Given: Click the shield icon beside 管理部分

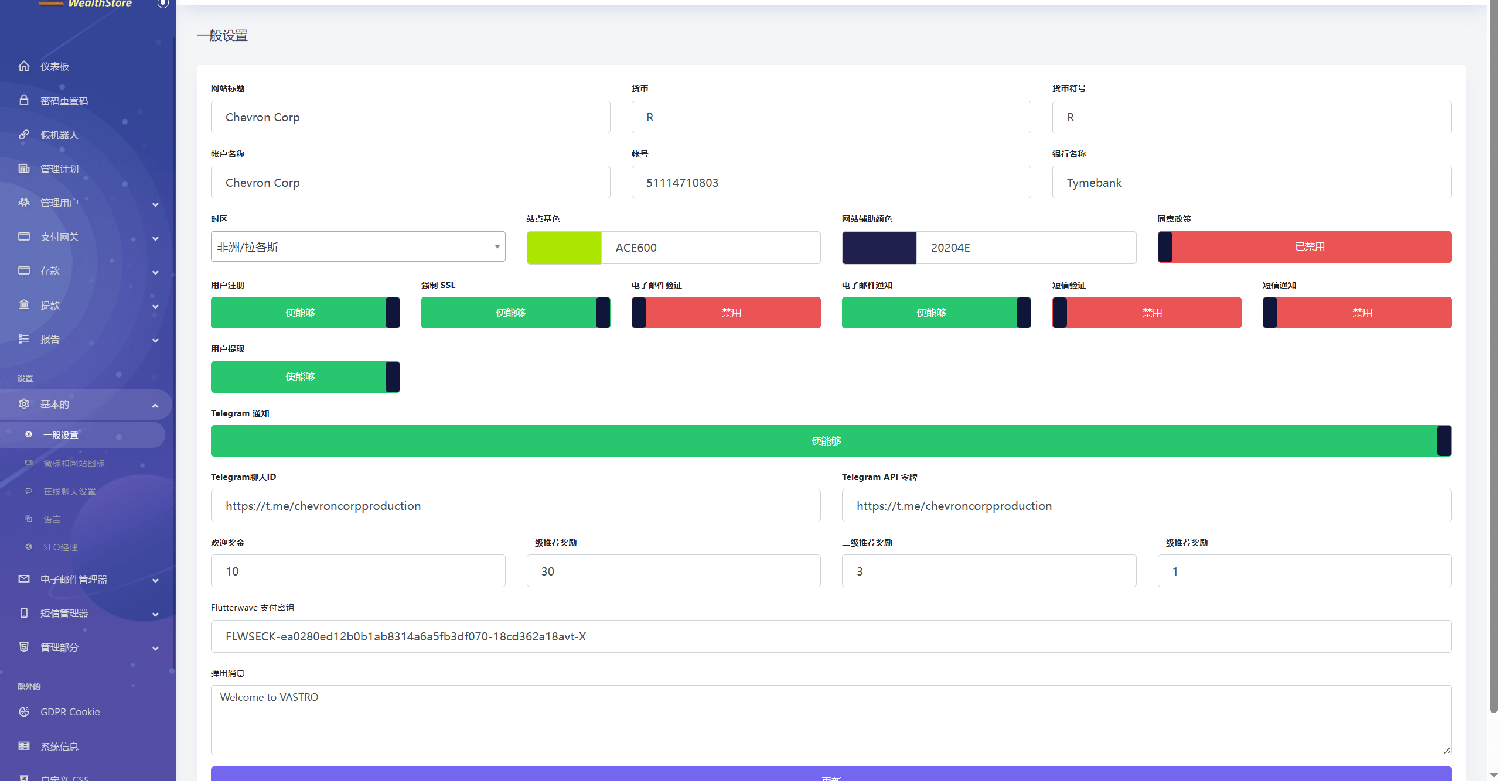Looking at the screenshot, I should click(x=24, y=647).
